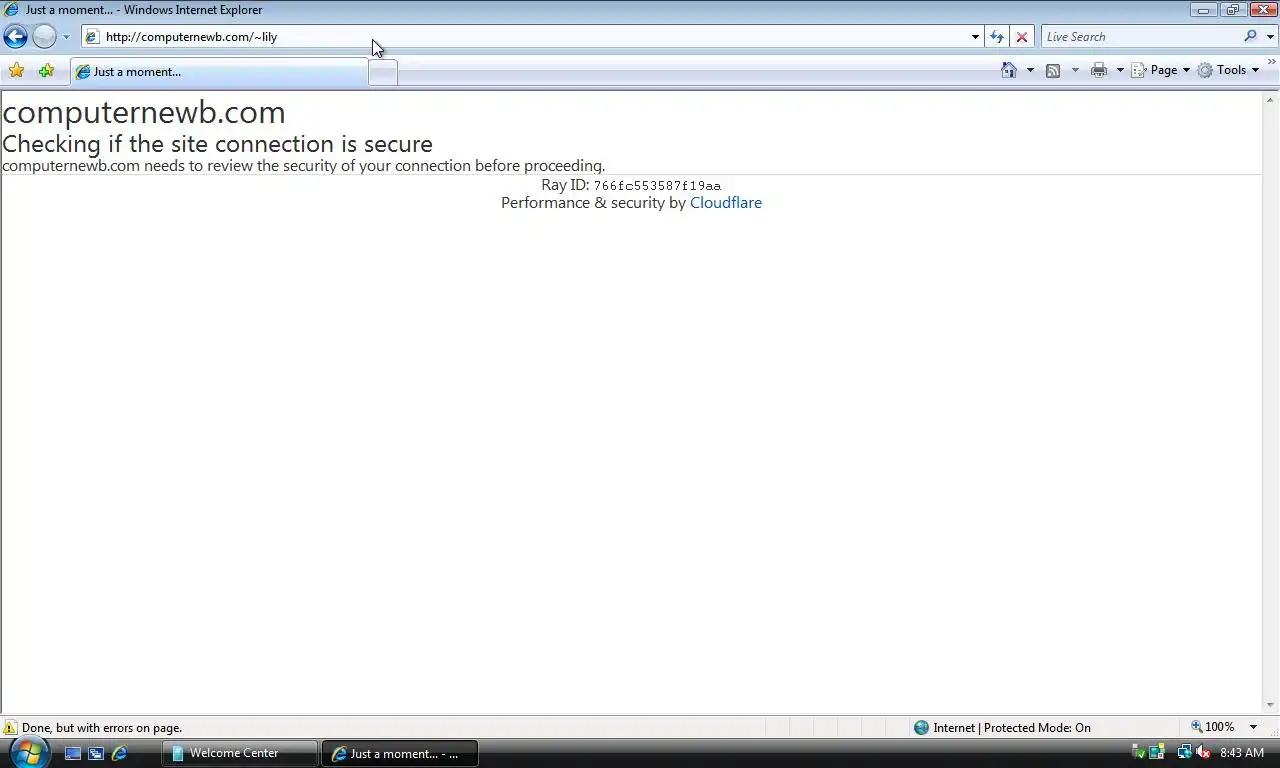This screenshot has height=768, width=1280.
Task: Refresh the page with the blue arrows icon
Action: click(997, 37)
